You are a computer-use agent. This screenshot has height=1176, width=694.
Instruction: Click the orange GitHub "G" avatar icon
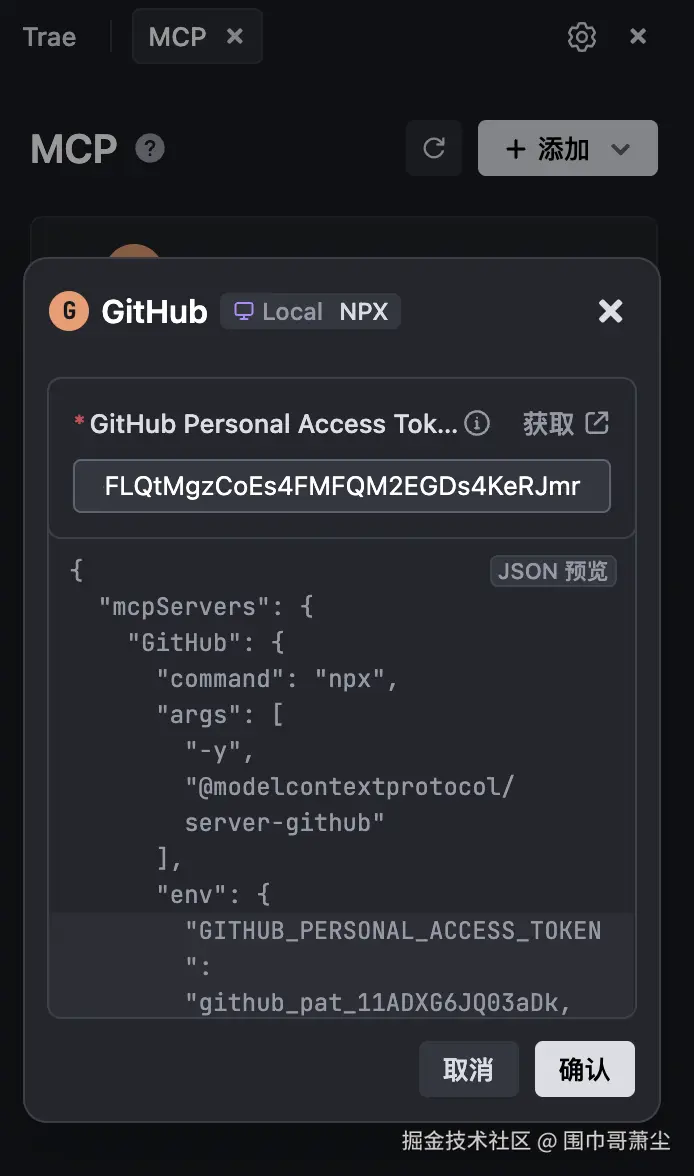click(69, 311)
